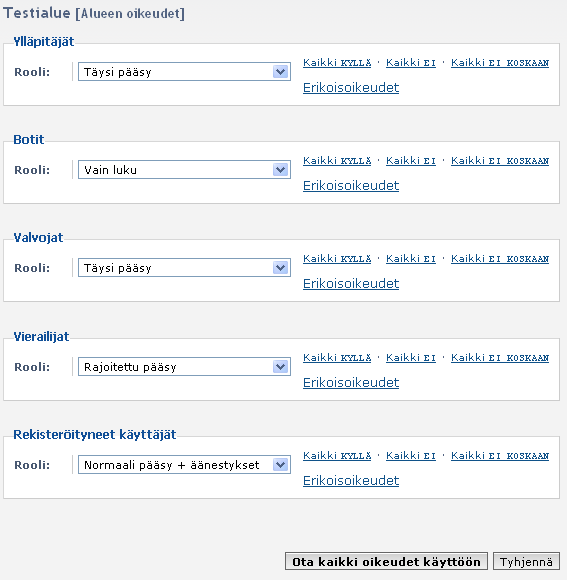Open Erikoisoikeudet for Vierailijat

coord(351,383)
